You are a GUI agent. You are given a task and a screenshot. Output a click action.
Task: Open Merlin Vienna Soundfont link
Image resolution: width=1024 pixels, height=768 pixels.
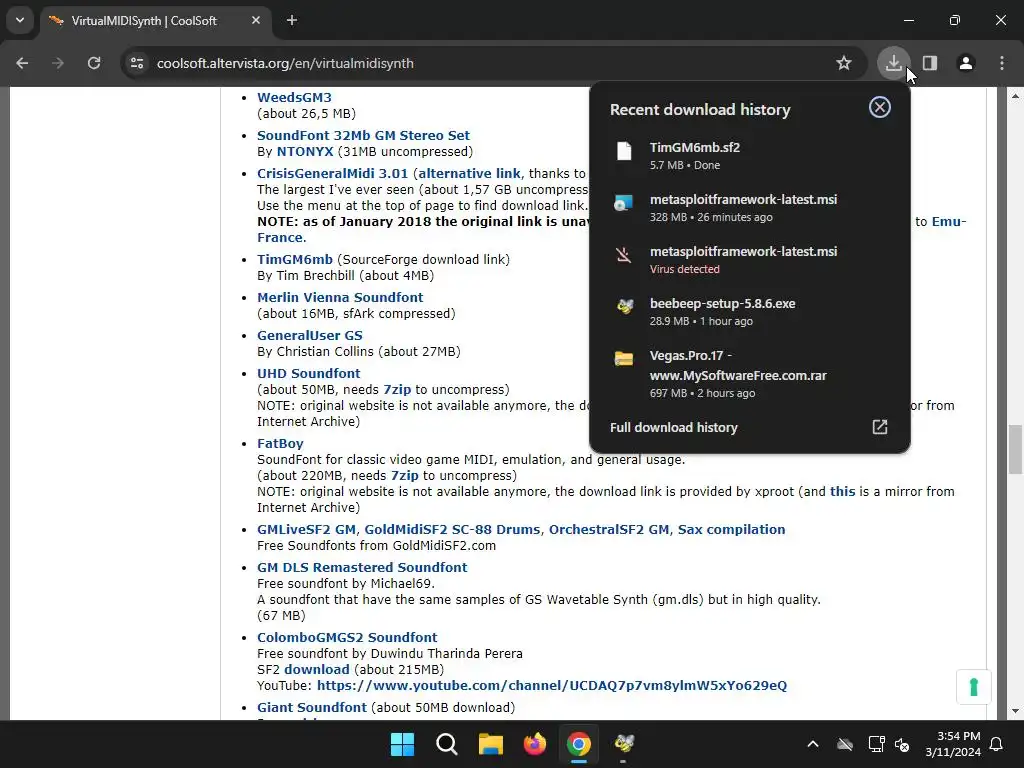340,297
